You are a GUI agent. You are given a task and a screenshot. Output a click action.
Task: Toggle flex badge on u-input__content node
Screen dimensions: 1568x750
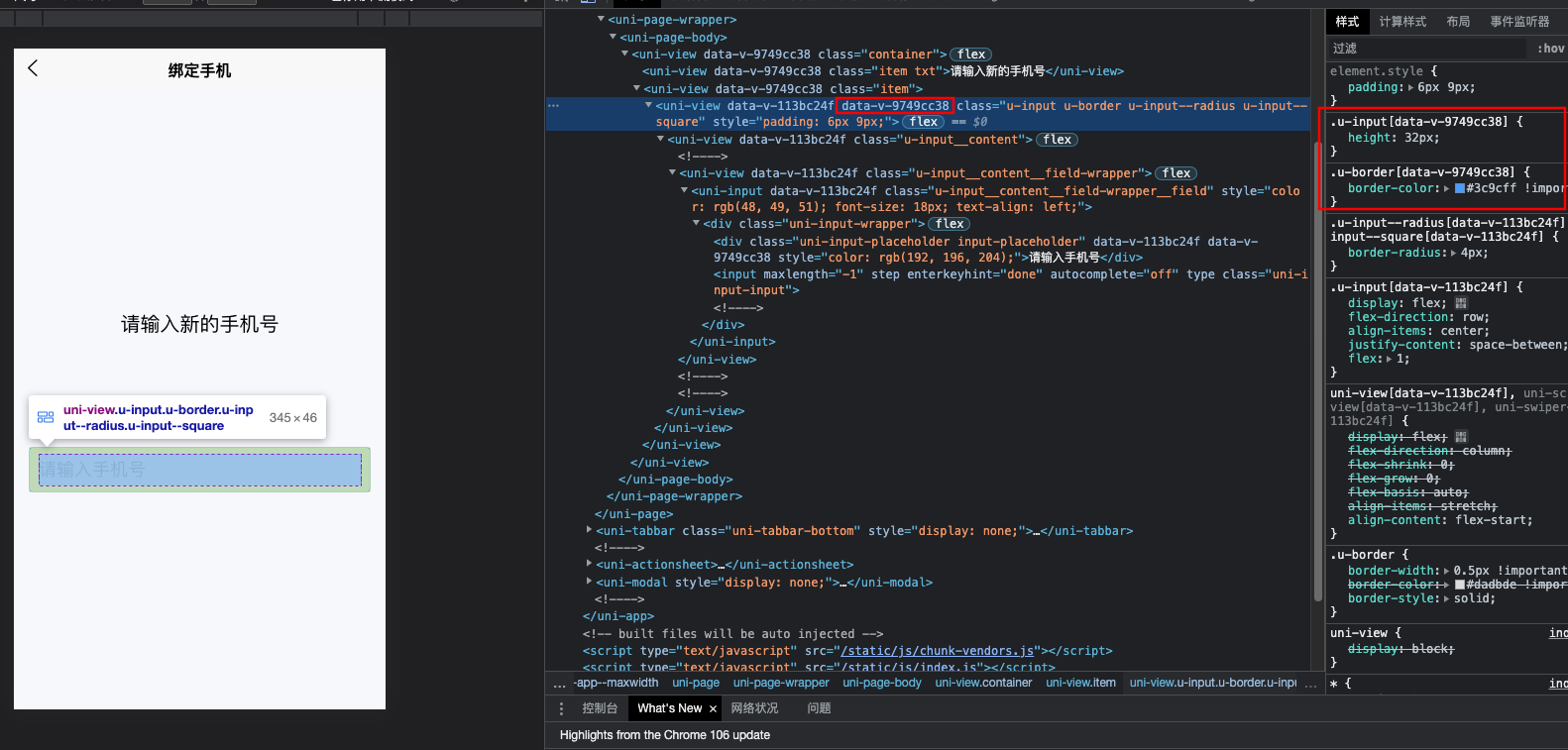pyautogui.click(x=1058, y=140)
